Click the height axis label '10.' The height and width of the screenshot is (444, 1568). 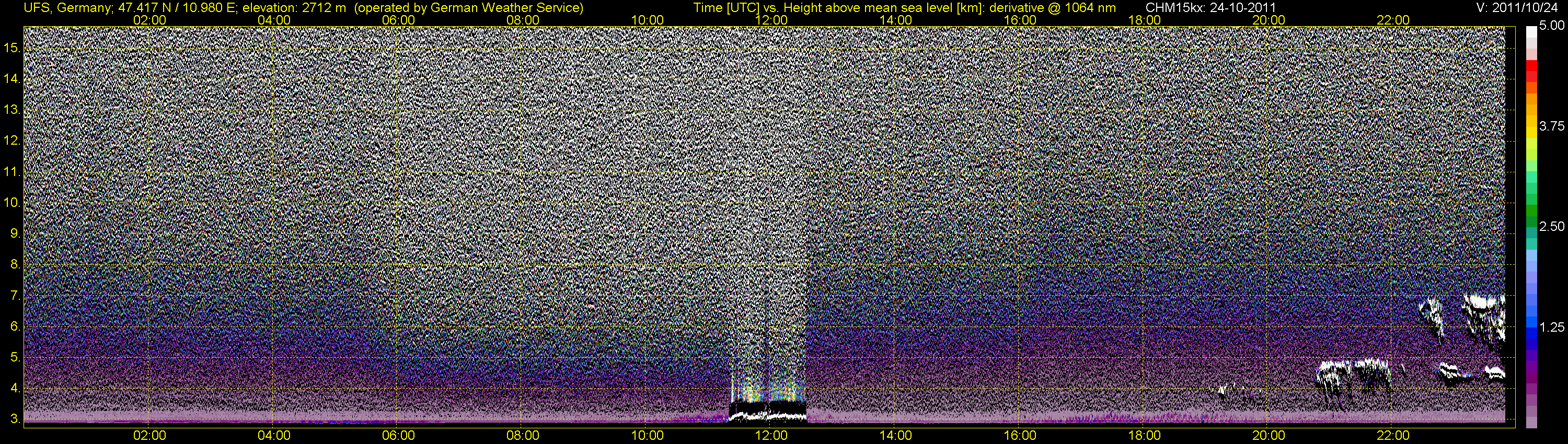pos(12,203)
